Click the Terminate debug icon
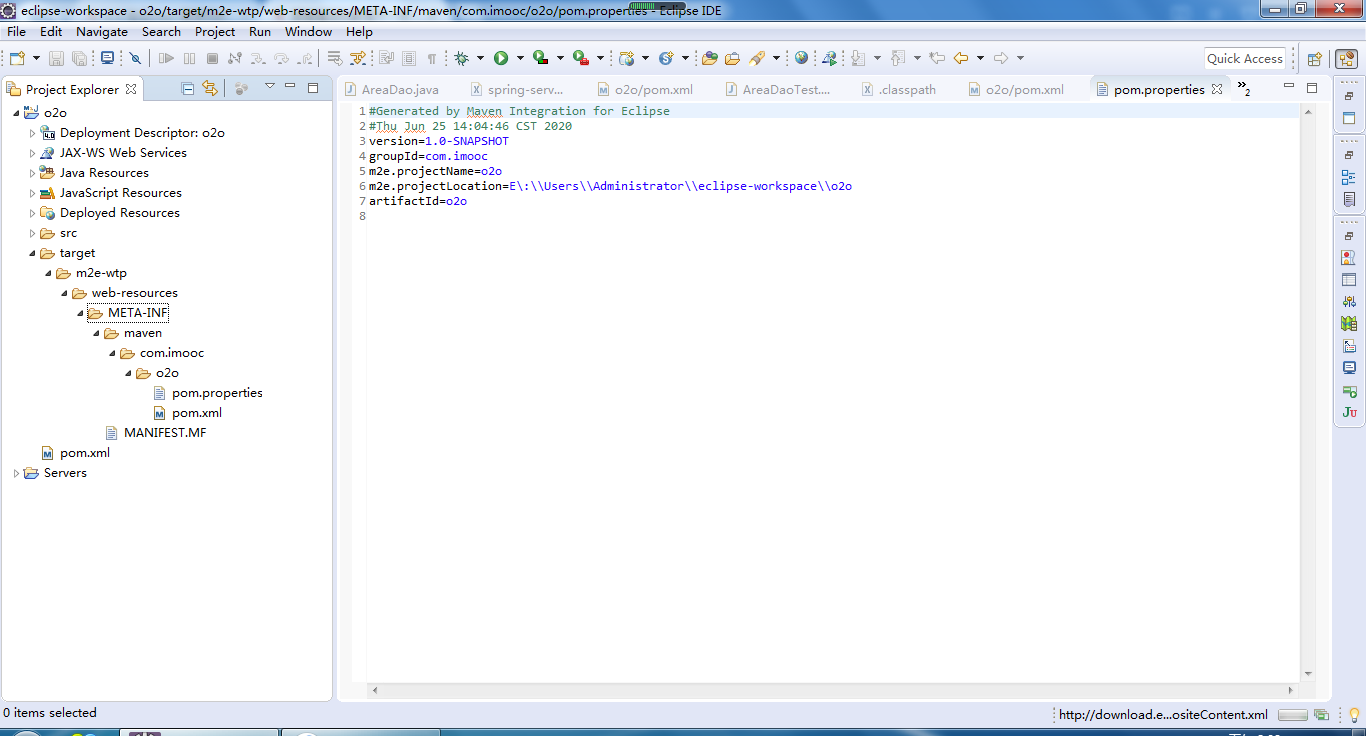The image size is (1366, 736). coord(212,58)
